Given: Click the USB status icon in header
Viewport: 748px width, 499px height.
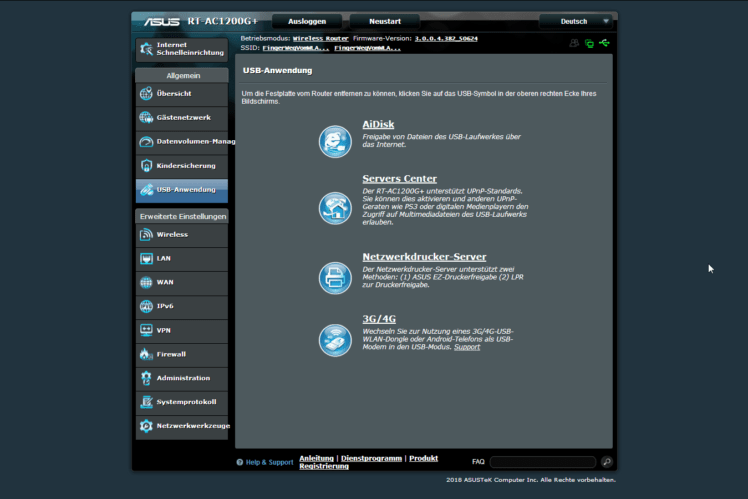Looking at the screenshot, I should (604, 43).
